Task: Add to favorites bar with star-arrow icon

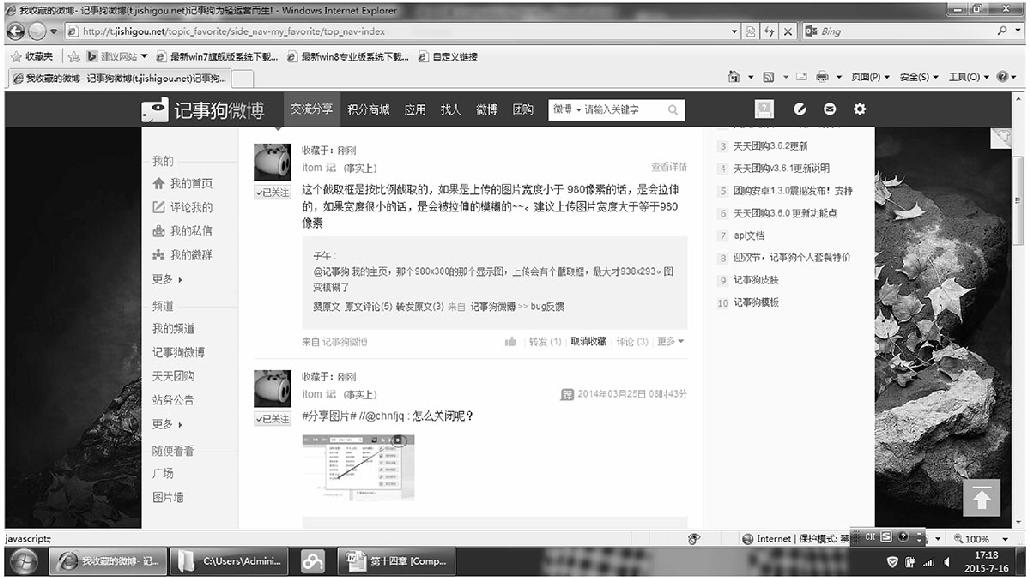Action: (74, 56)
